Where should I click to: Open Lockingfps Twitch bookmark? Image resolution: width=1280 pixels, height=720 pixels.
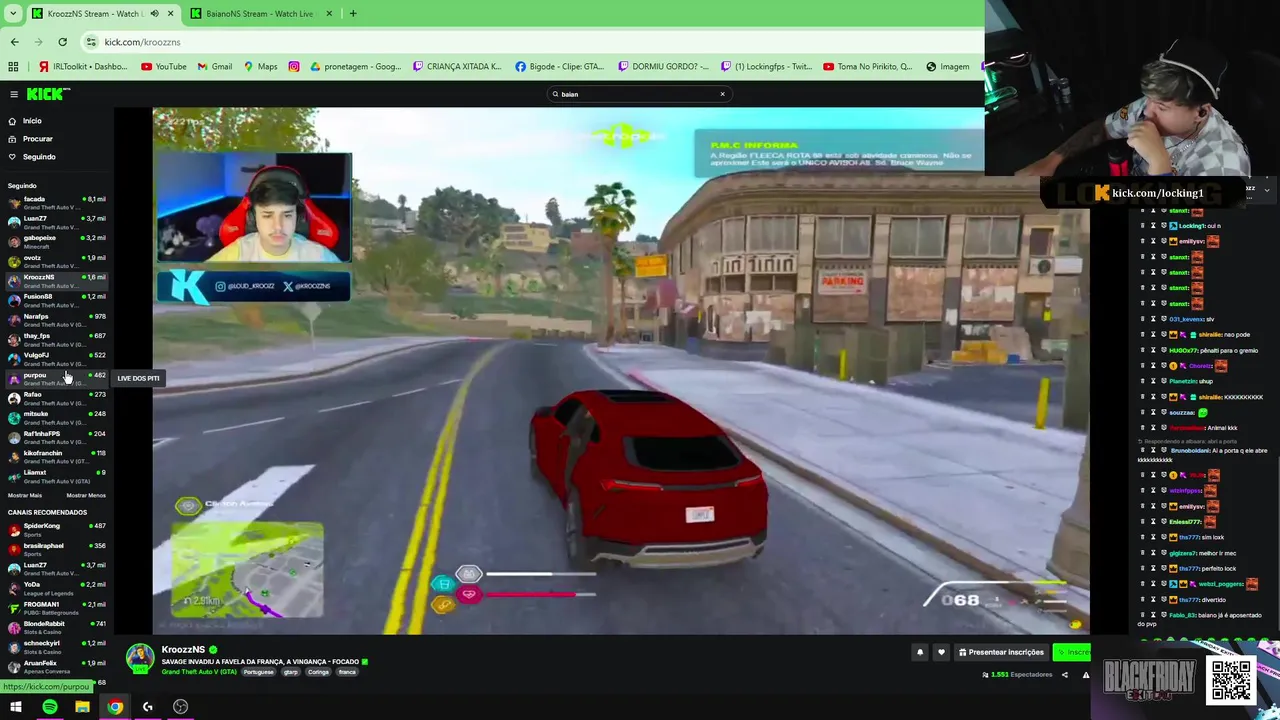767,67
